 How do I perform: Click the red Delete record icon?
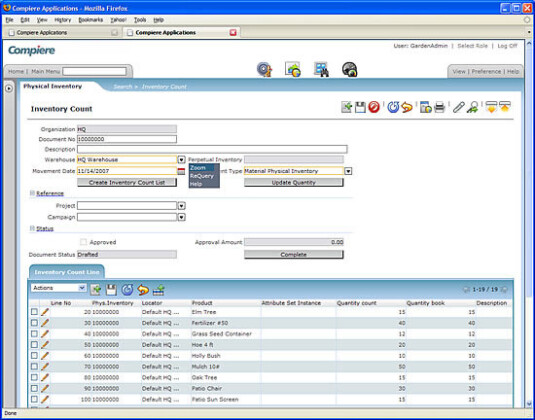click(374, 107)
